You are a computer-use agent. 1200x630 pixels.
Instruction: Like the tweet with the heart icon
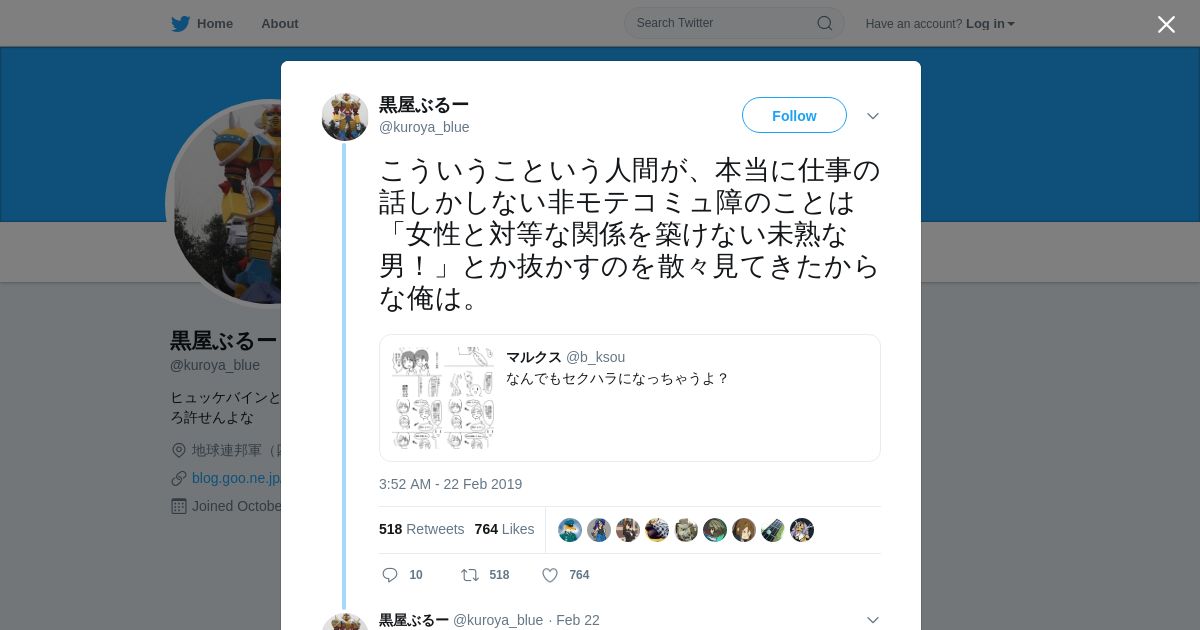[550, 575]
